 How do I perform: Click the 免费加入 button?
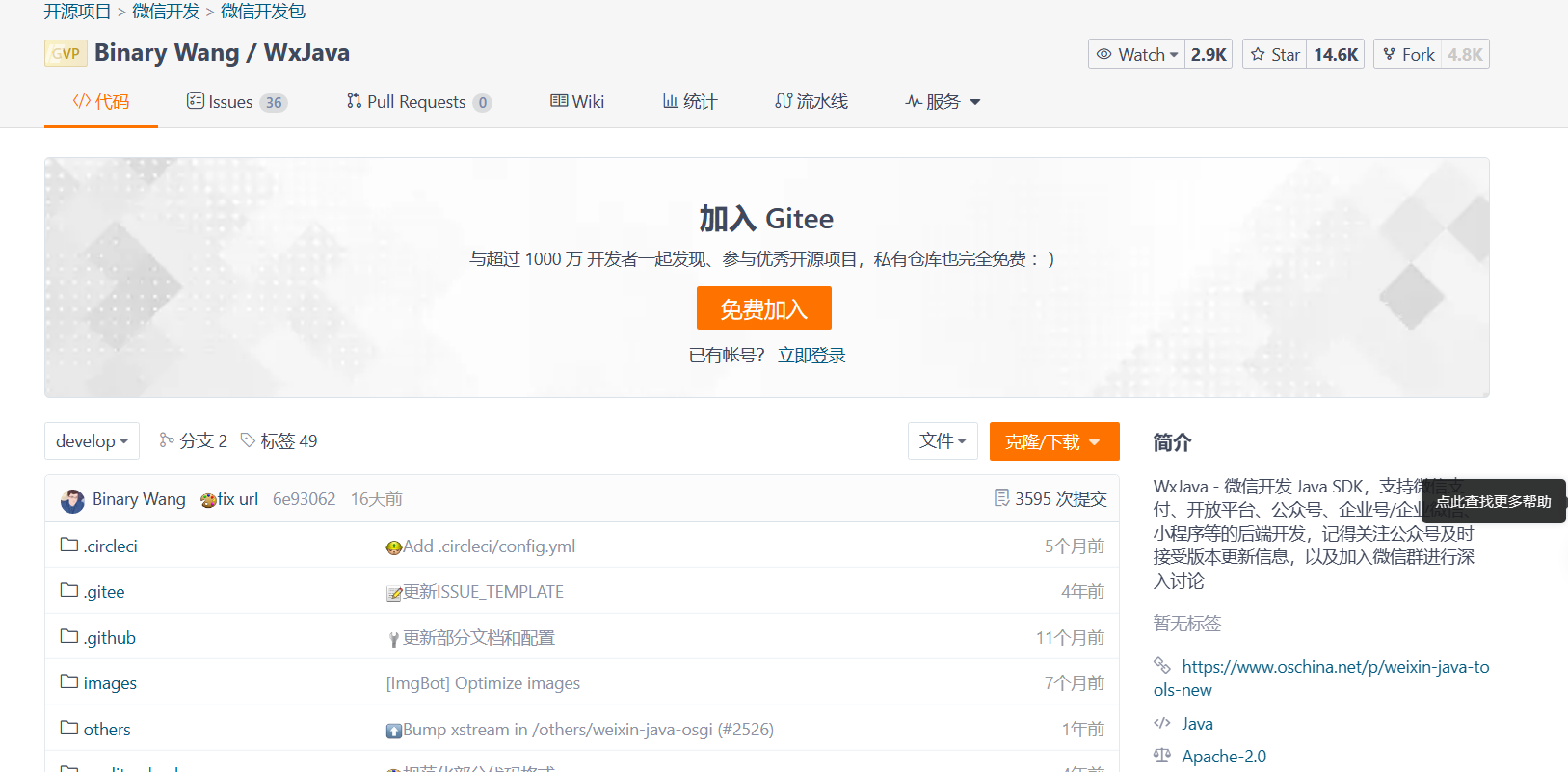click(x=764, y=308)
